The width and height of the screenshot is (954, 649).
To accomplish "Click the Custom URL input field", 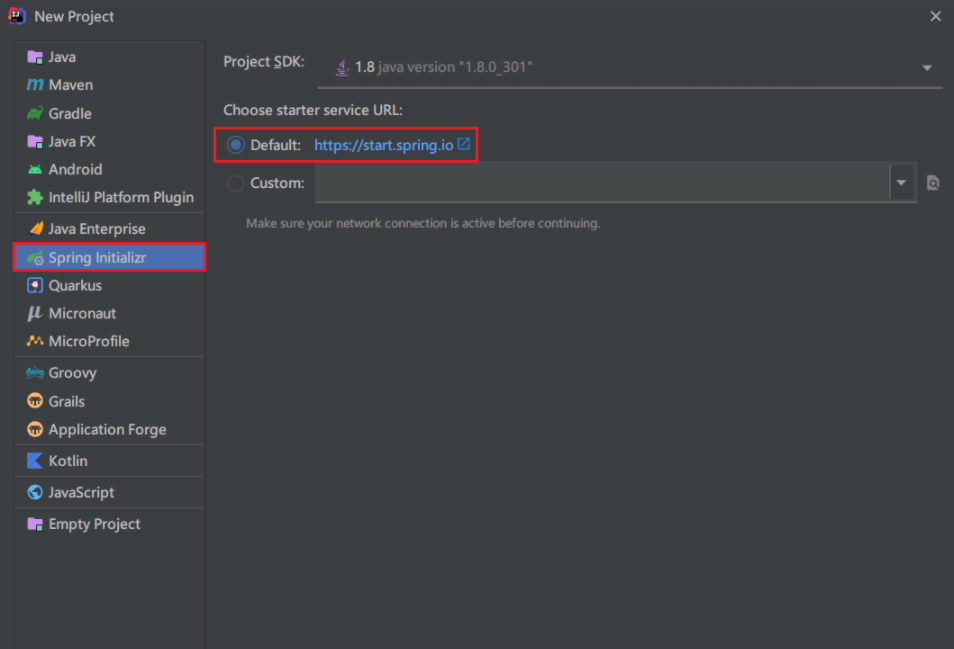I will (x=602, y=182).
